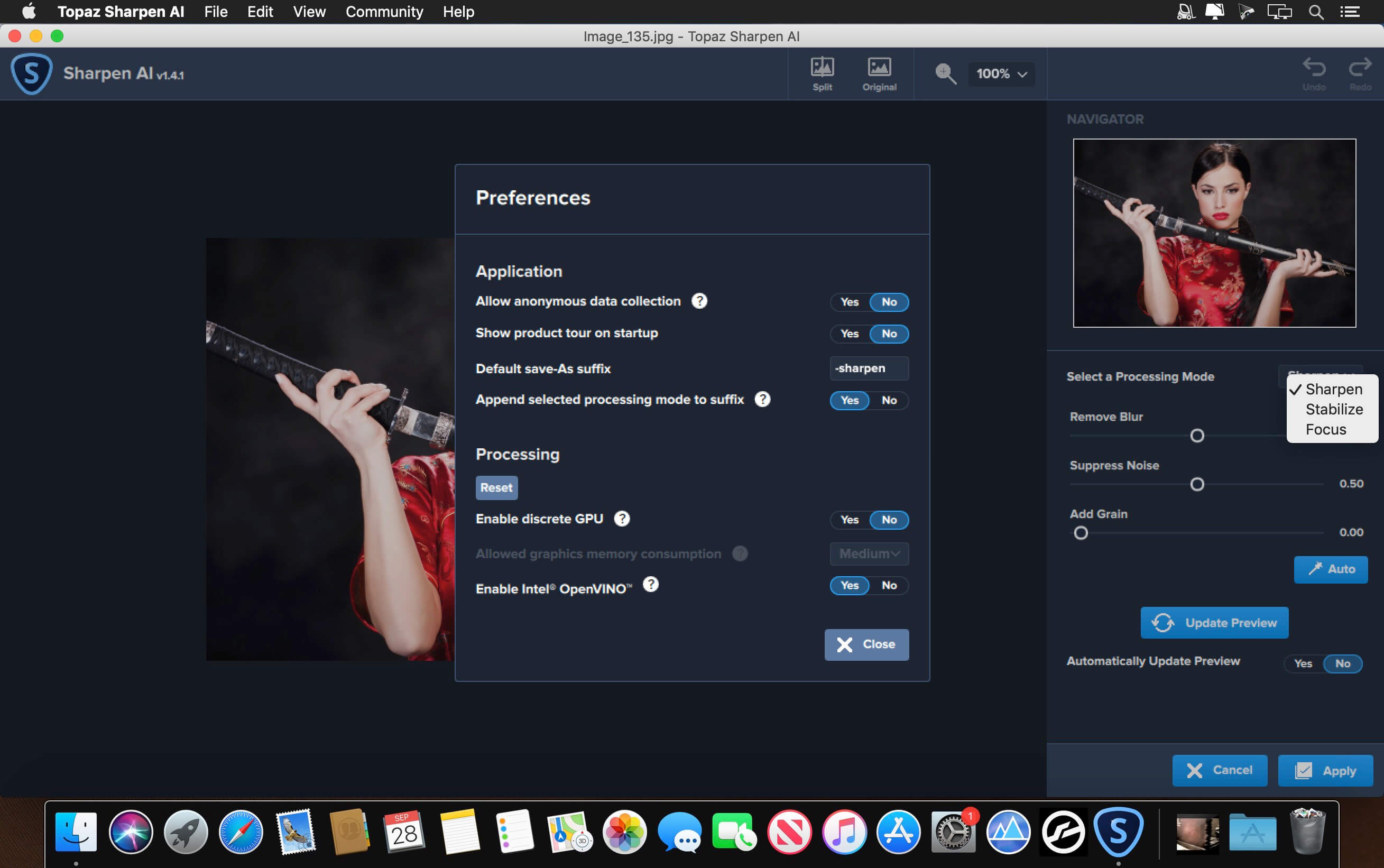Set Enable discrete GPU to Yes
1384x868 pixels.
[850, 520]
